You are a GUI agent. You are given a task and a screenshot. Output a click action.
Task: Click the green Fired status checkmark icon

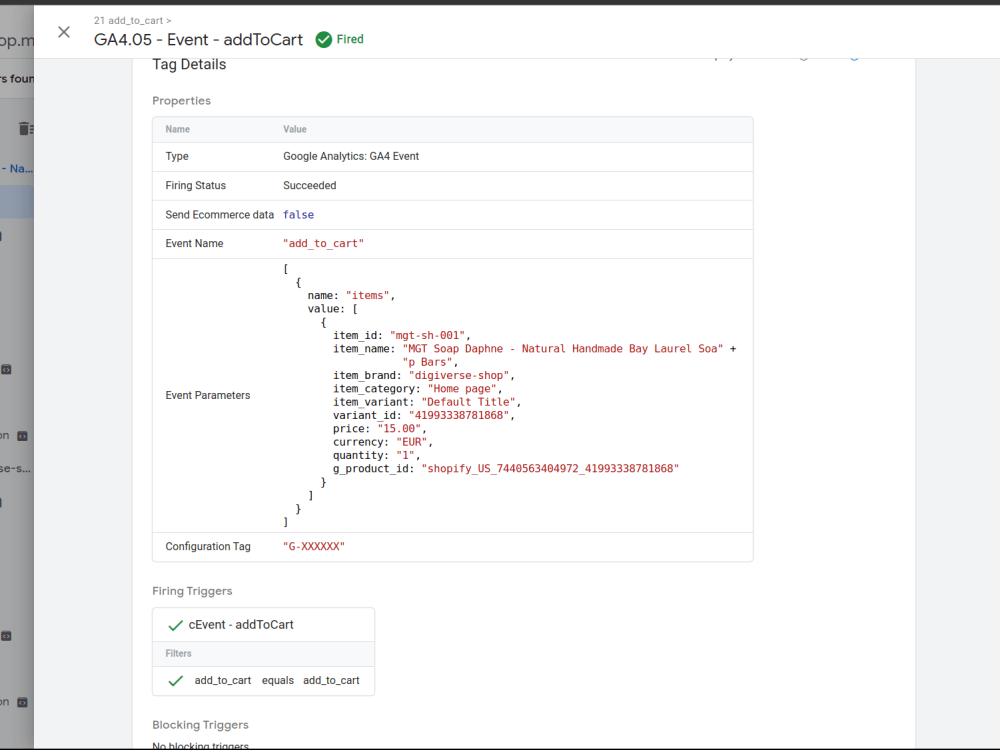click(324, 40)
